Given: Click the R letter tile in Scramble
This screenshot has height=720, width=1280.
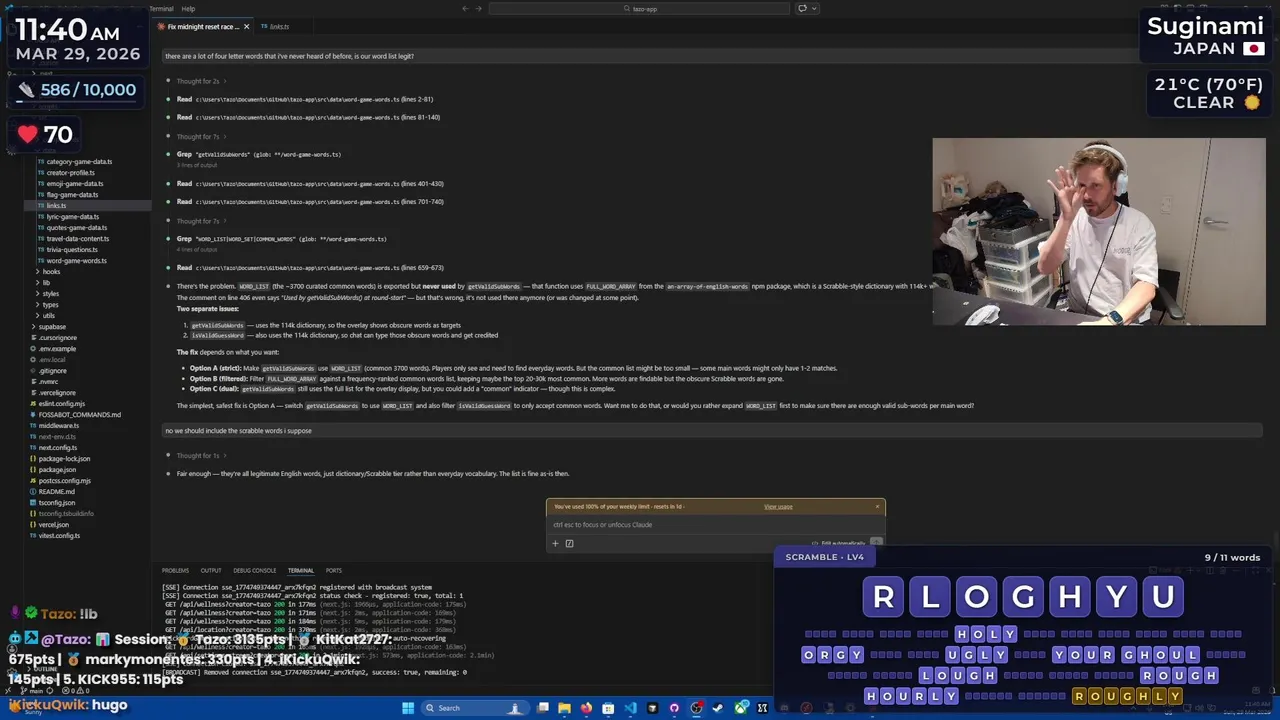Looking at the screenshot, I should click(883, 597).
